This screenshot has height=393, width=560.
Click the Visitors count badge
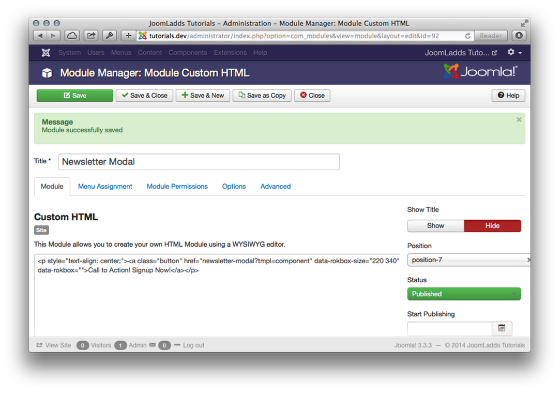pos(82,345)
